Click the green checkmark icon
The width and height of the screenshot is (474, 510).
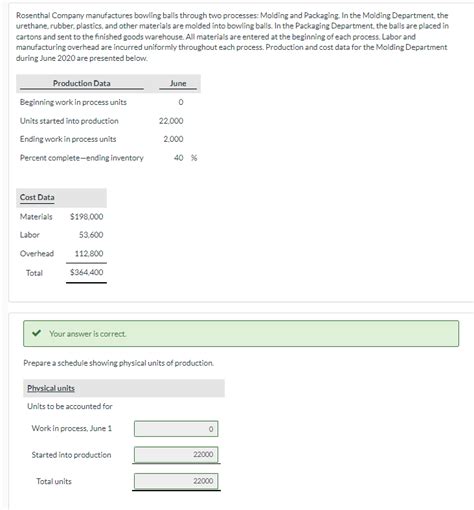pyautogui.click(x=36, y=333)
